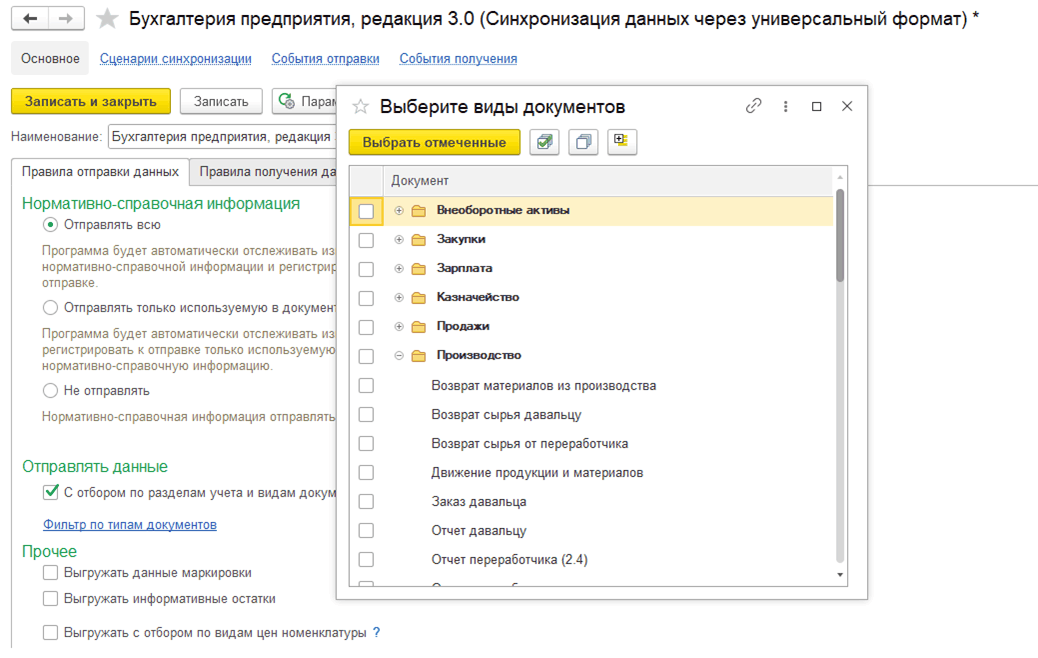Click help question mark near price types
The height and width of the screenshot is (658, 1038).
376,632
